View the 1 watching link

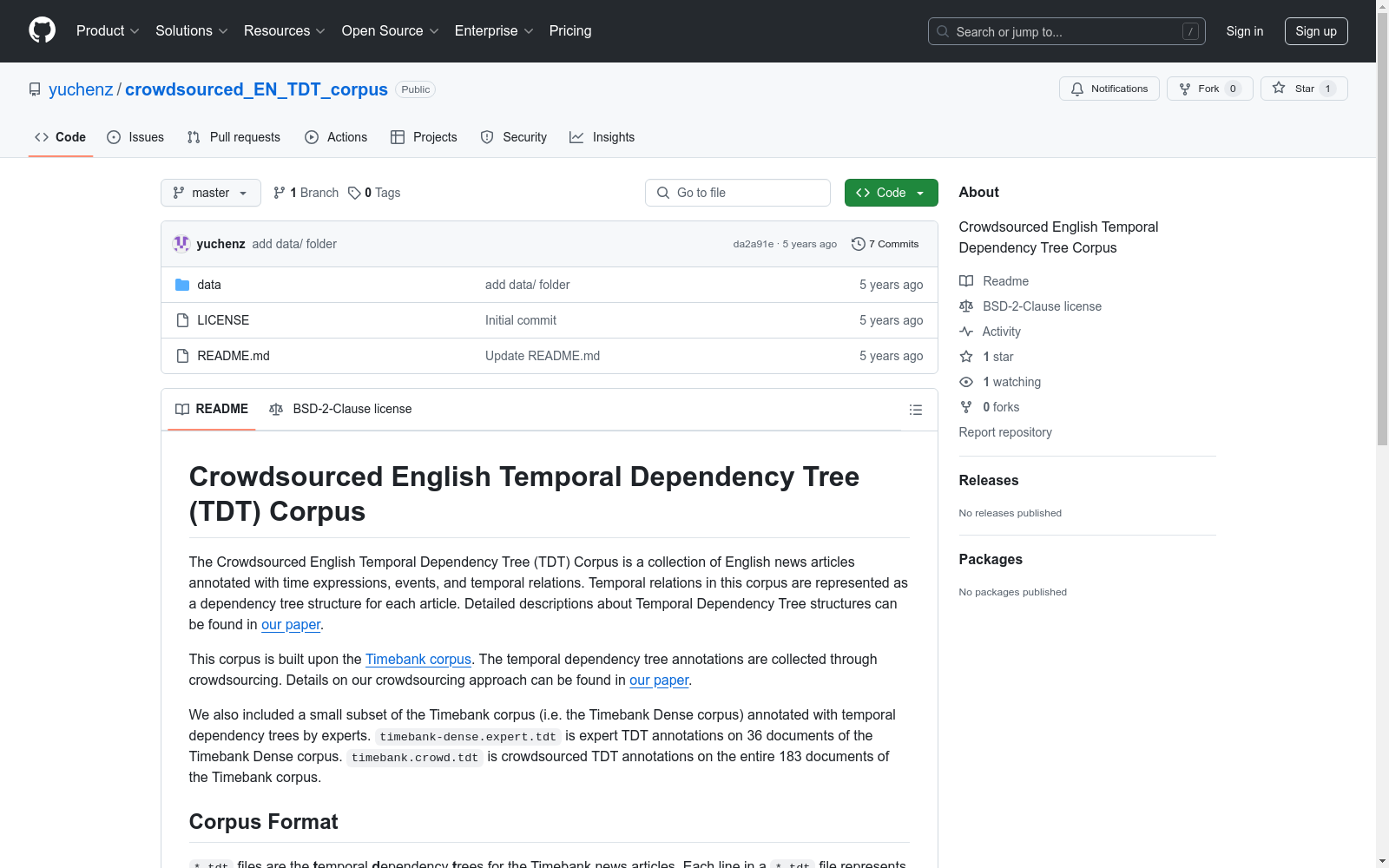(x=1000, y=382)
